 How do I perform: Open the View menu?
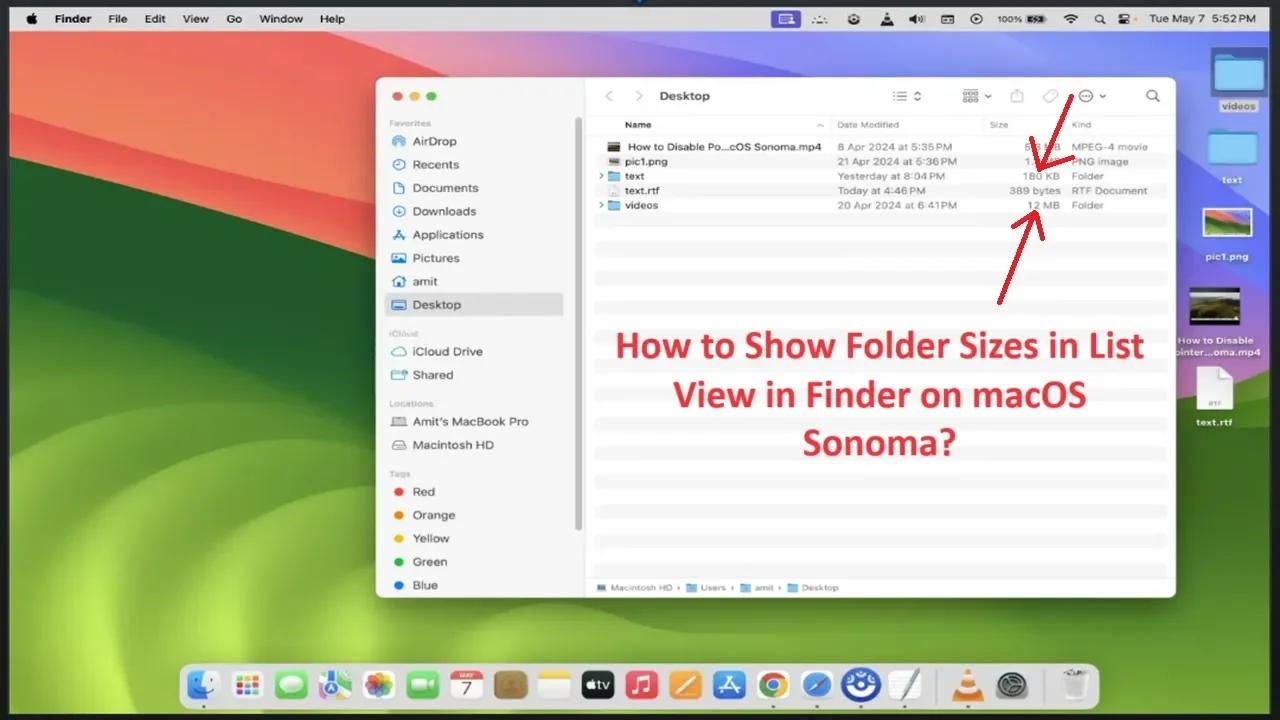196,19
